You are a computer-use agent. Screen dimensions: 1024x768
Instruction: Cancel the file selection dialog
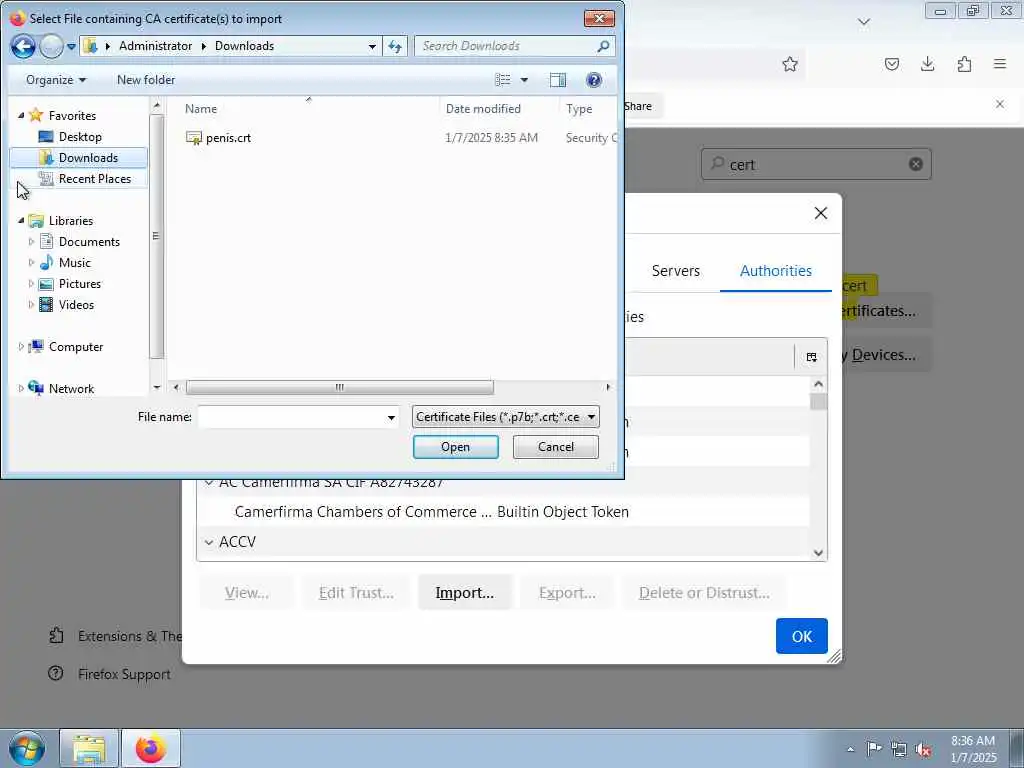[x=555, y=447]
